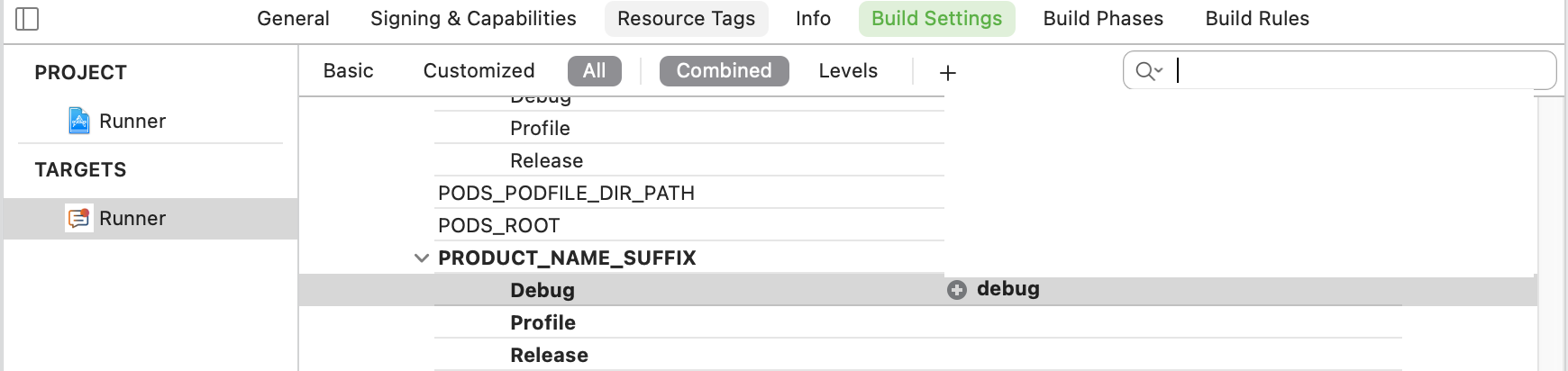Screen dimensions: 1568x371
Task: Select the Release row under PRODUCT_NAME_SUFFIX
Action: (x=549, y=355)
